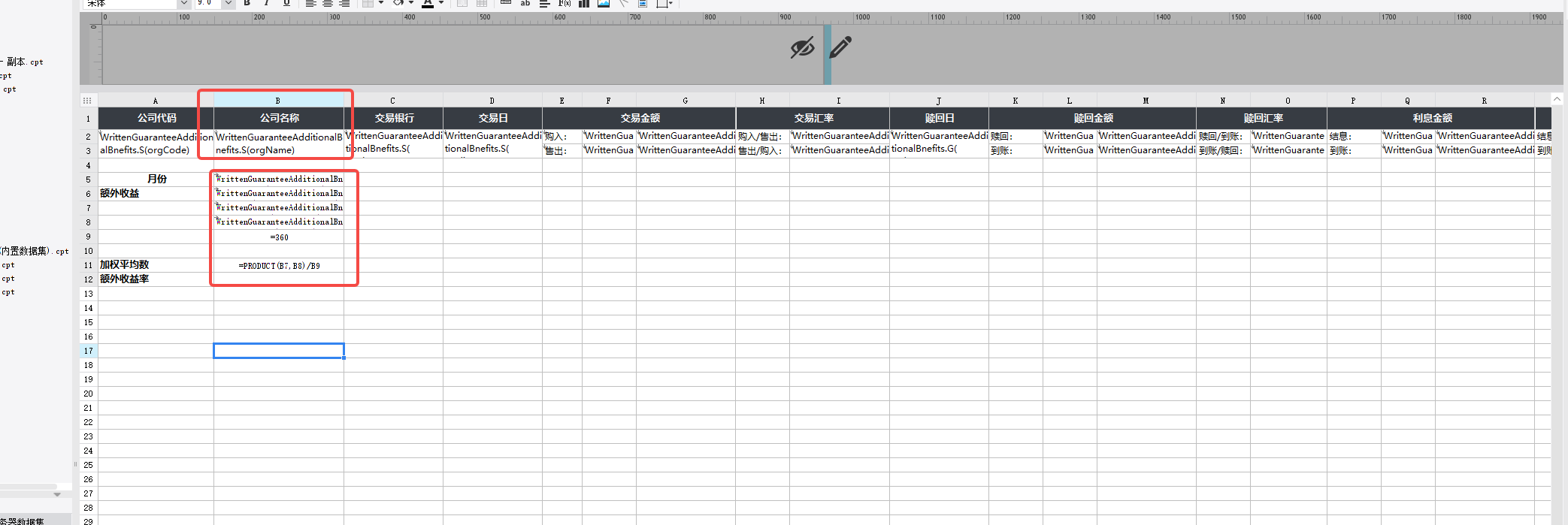1568x525 pixels.
Task: Select the 赎回汇率 header cell
Action: [x=1262, y=119]
